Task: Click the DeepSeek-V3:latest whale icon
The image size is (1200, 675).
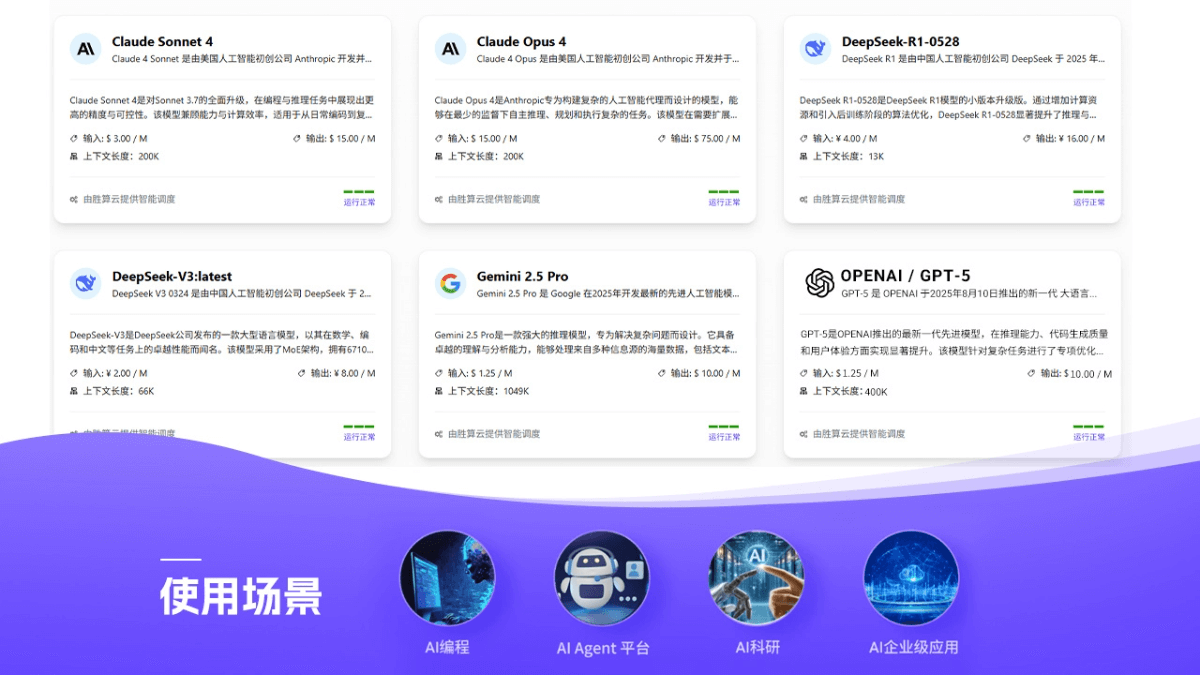Action: [x=85, y=283]
